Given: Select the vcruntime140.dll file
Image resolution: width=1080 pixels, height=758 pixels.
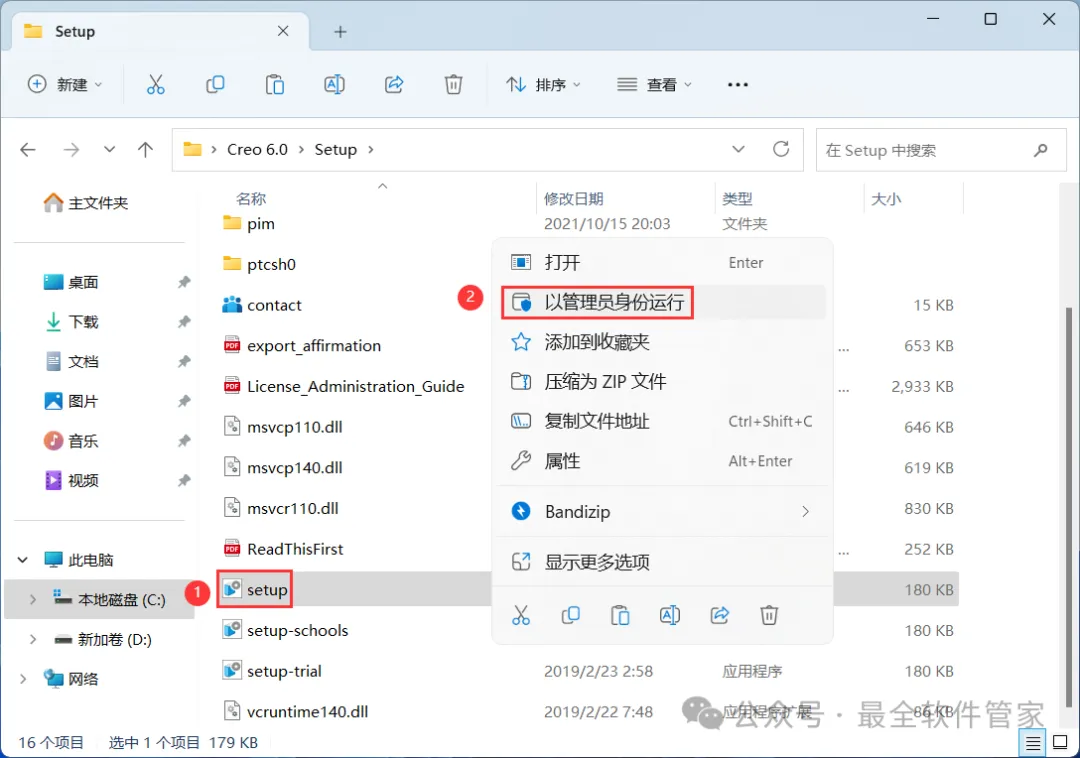Looking at the screenshot, I should (x=295, y=711).
